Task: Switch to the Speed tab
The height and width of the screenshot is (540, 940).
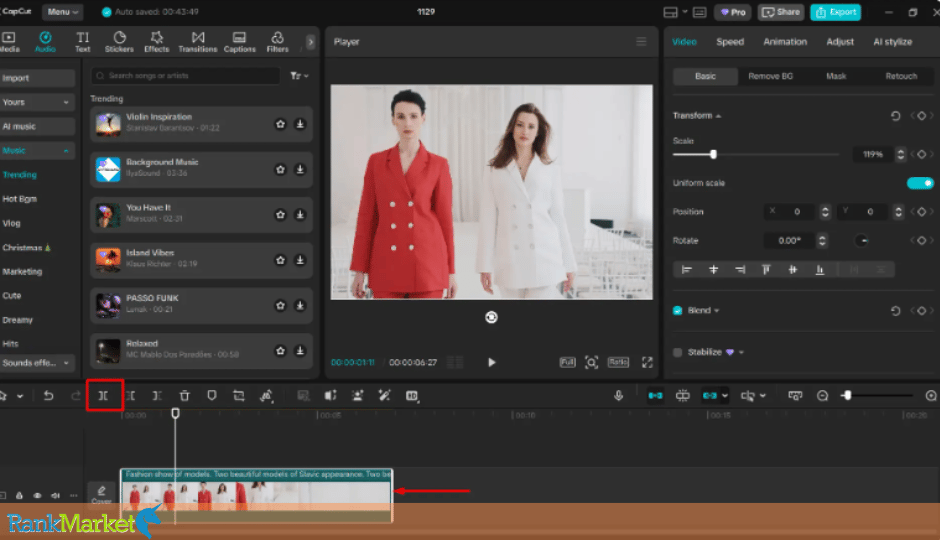Action: pyautogui.click(x=730, y=42)
